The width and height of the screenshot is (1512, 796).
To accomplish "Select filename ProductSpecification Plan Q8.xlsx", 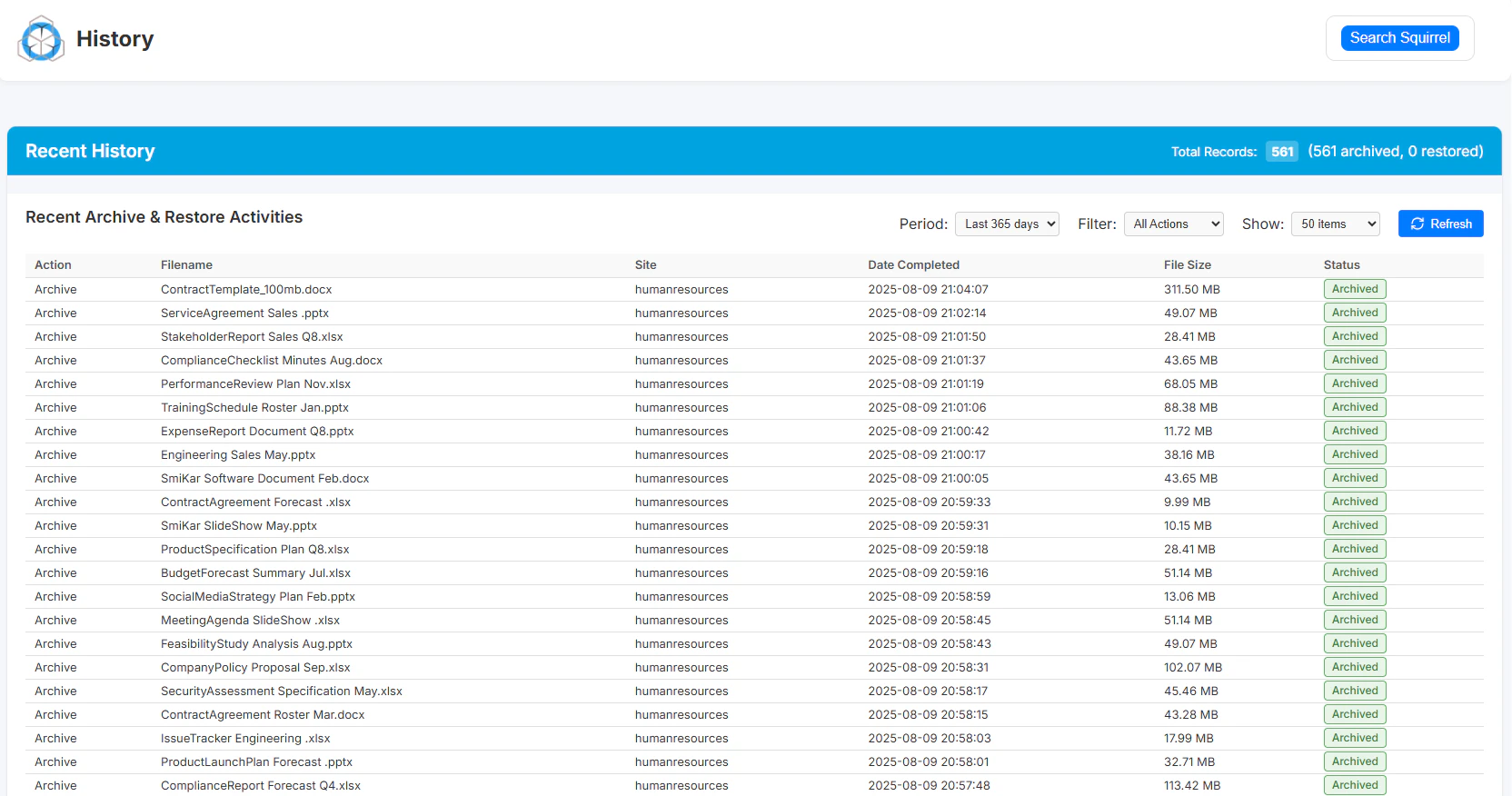I will point(254,550).
